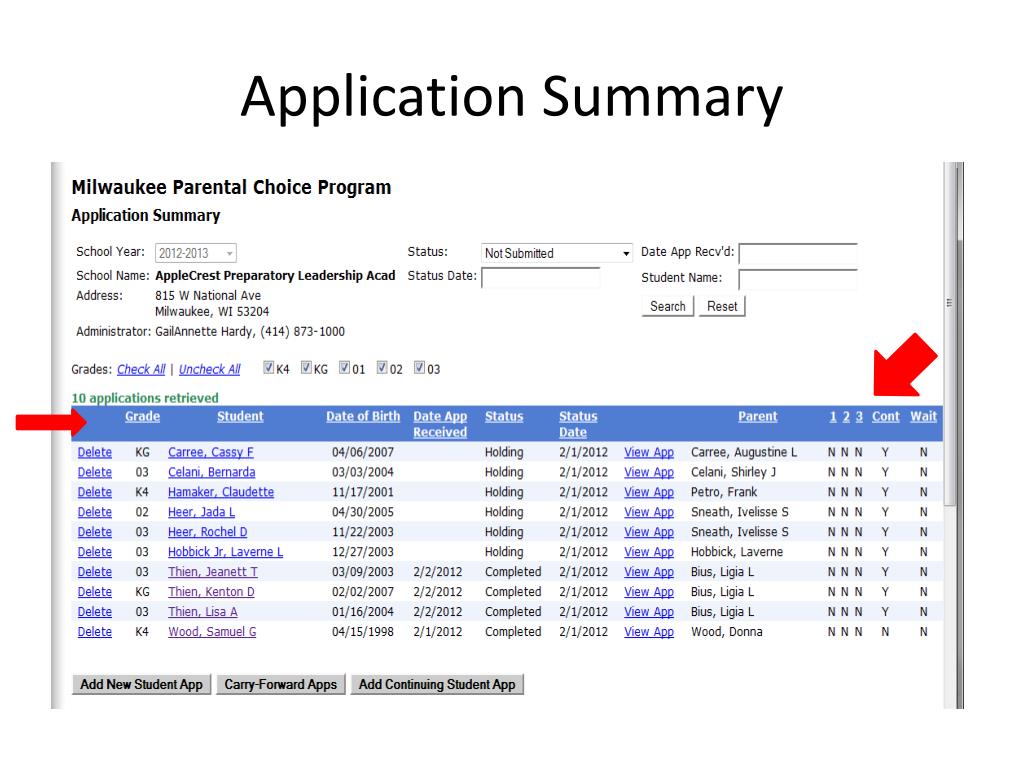Click the Reset button
1024x768 pixels.
pyautogui.click(x=722, y=306)
